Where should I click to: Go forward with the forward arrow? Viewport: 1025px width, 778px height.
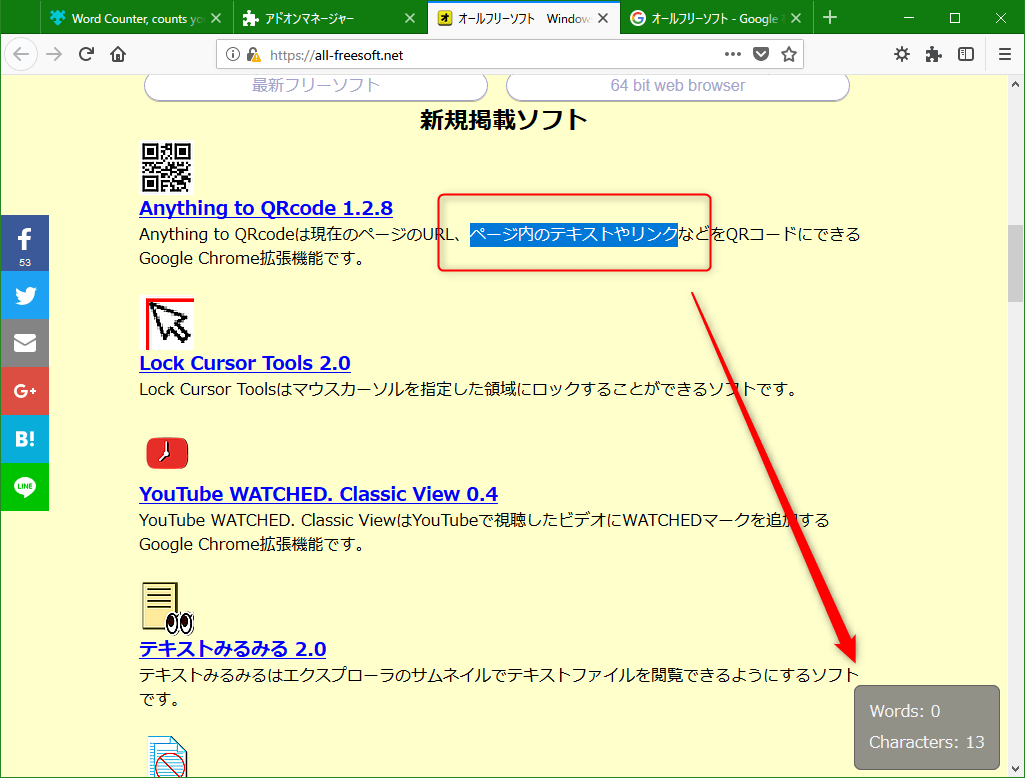pyautogui.click(x=54, y=54)
